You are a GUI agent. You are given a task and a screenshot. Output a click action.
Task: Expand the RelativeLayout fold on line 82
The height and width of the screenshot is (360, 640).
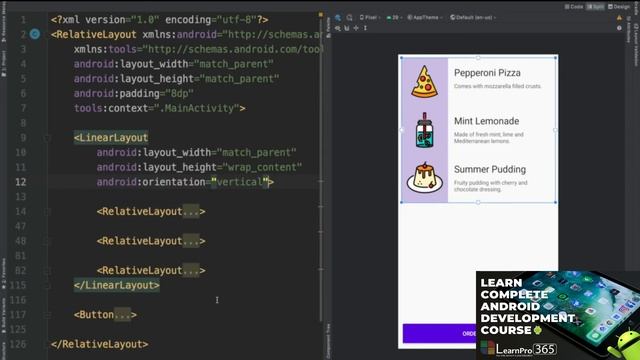tap(47, 271)
